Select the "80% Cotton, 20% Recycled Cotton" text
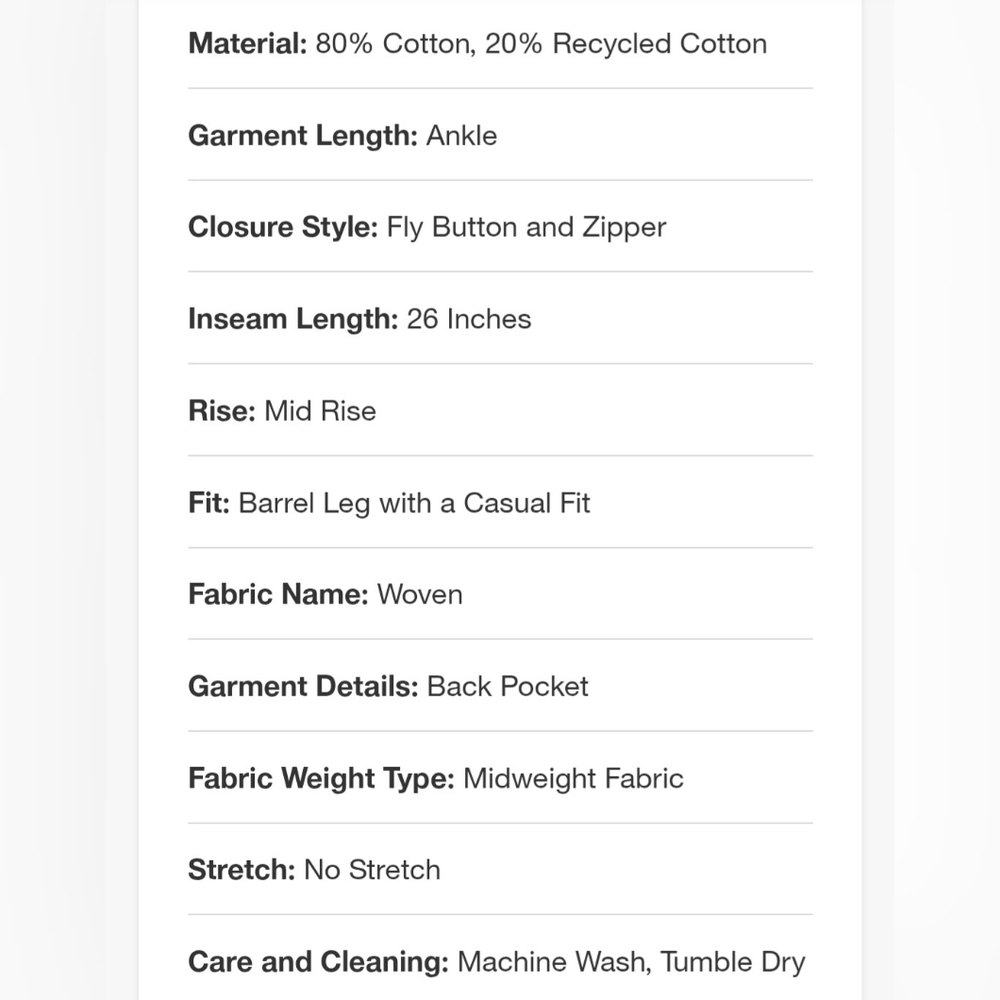Screen dimensions: 1000x1000 [541, 44]
